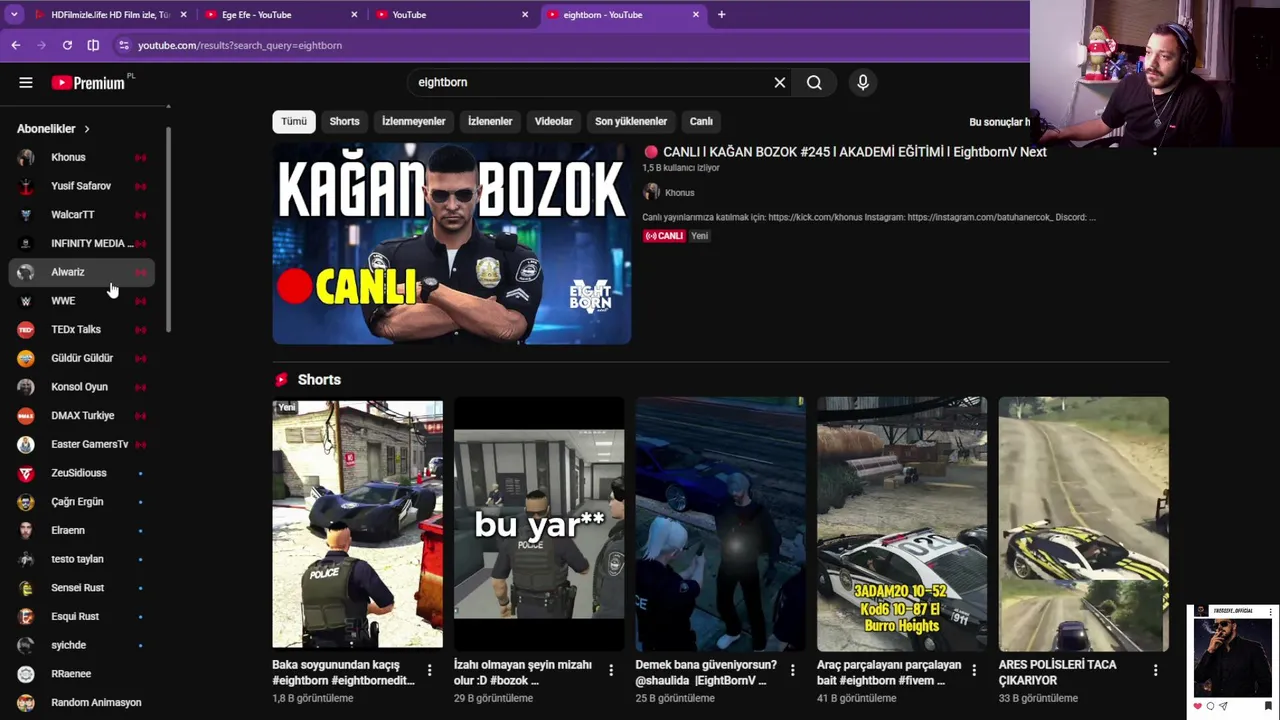Play the Demek bana güveniyorsun short
This screenshot has width=1280, height=720.
(720, 524)
